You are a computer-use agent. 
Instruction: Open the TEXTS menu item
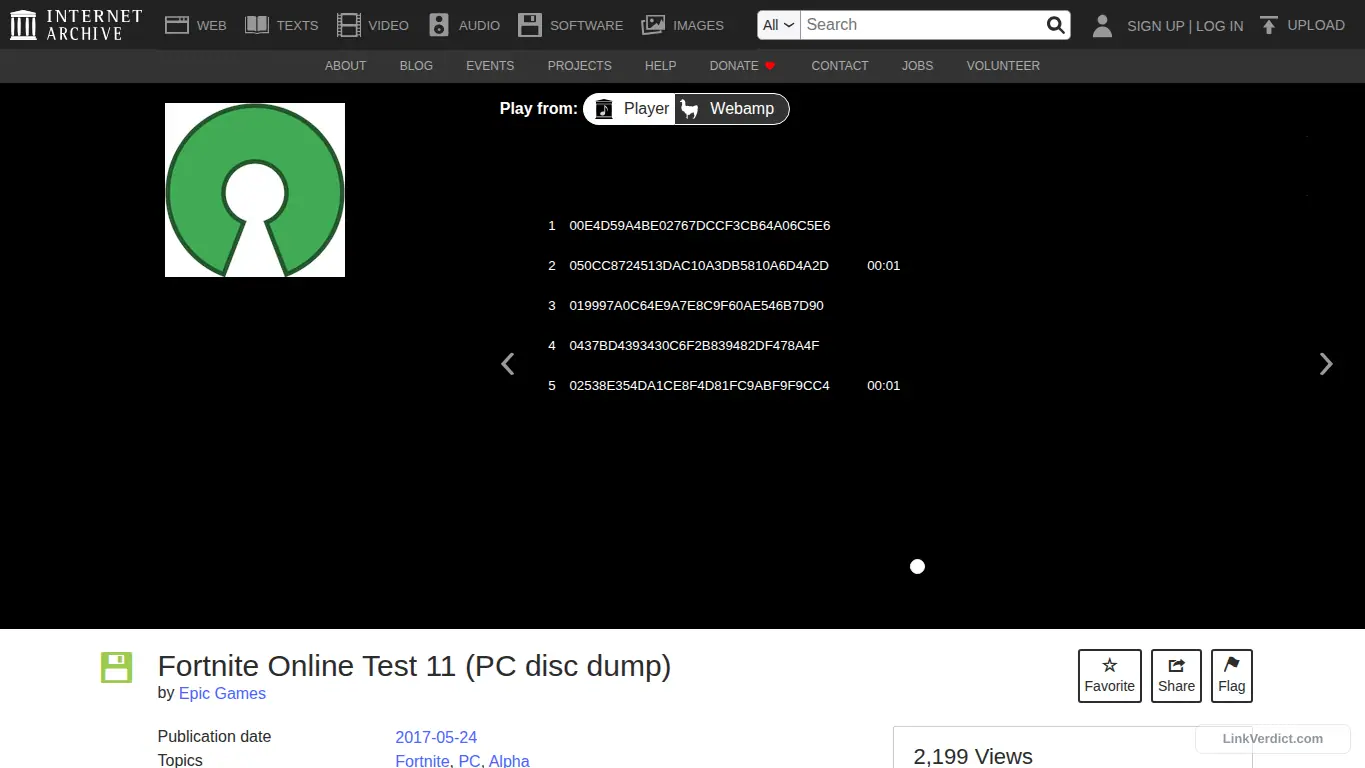(x=297, y=26)
